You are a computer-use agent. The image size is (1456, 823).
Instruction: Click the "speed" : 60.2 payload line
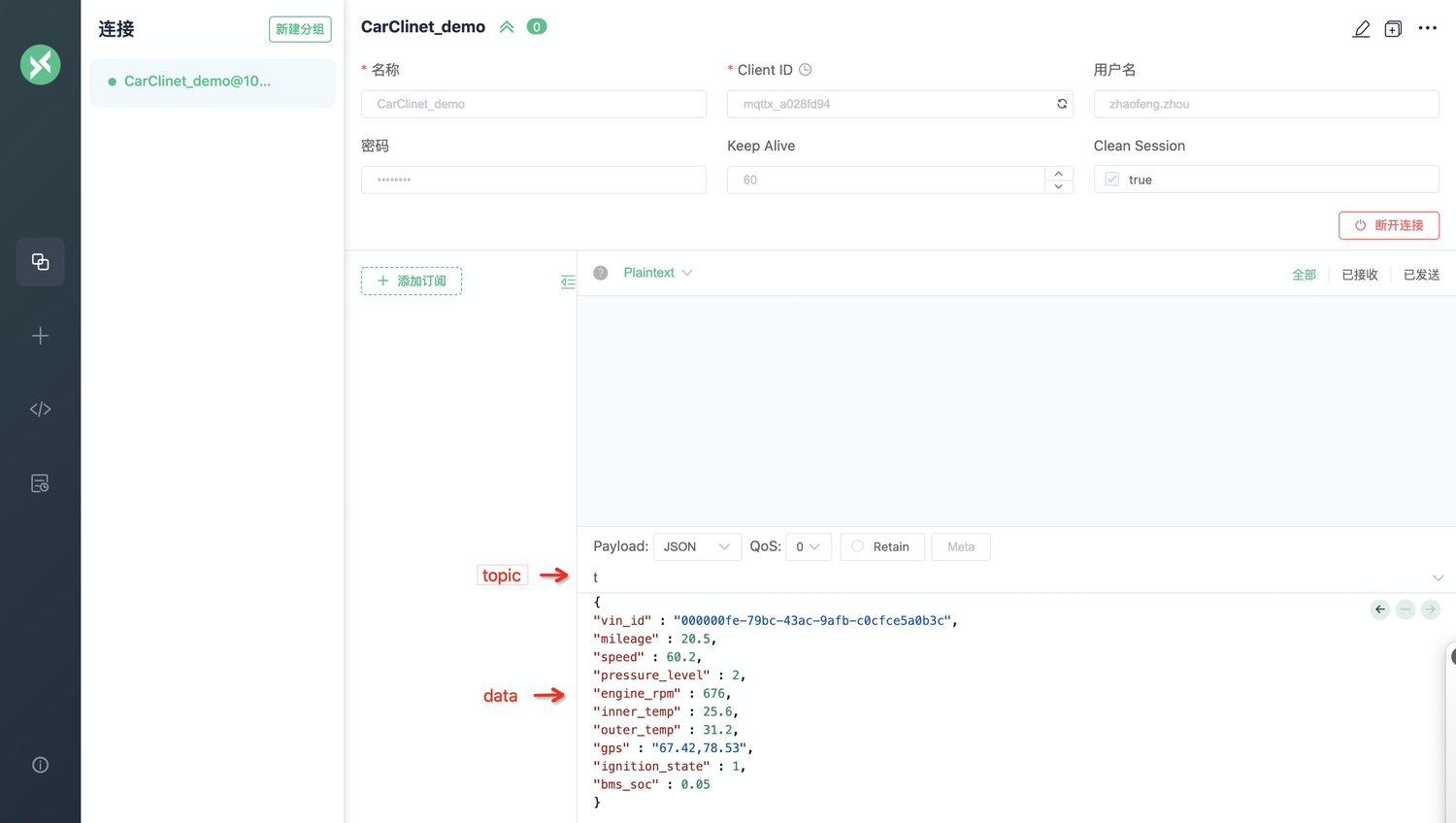(x=647, y=658)
